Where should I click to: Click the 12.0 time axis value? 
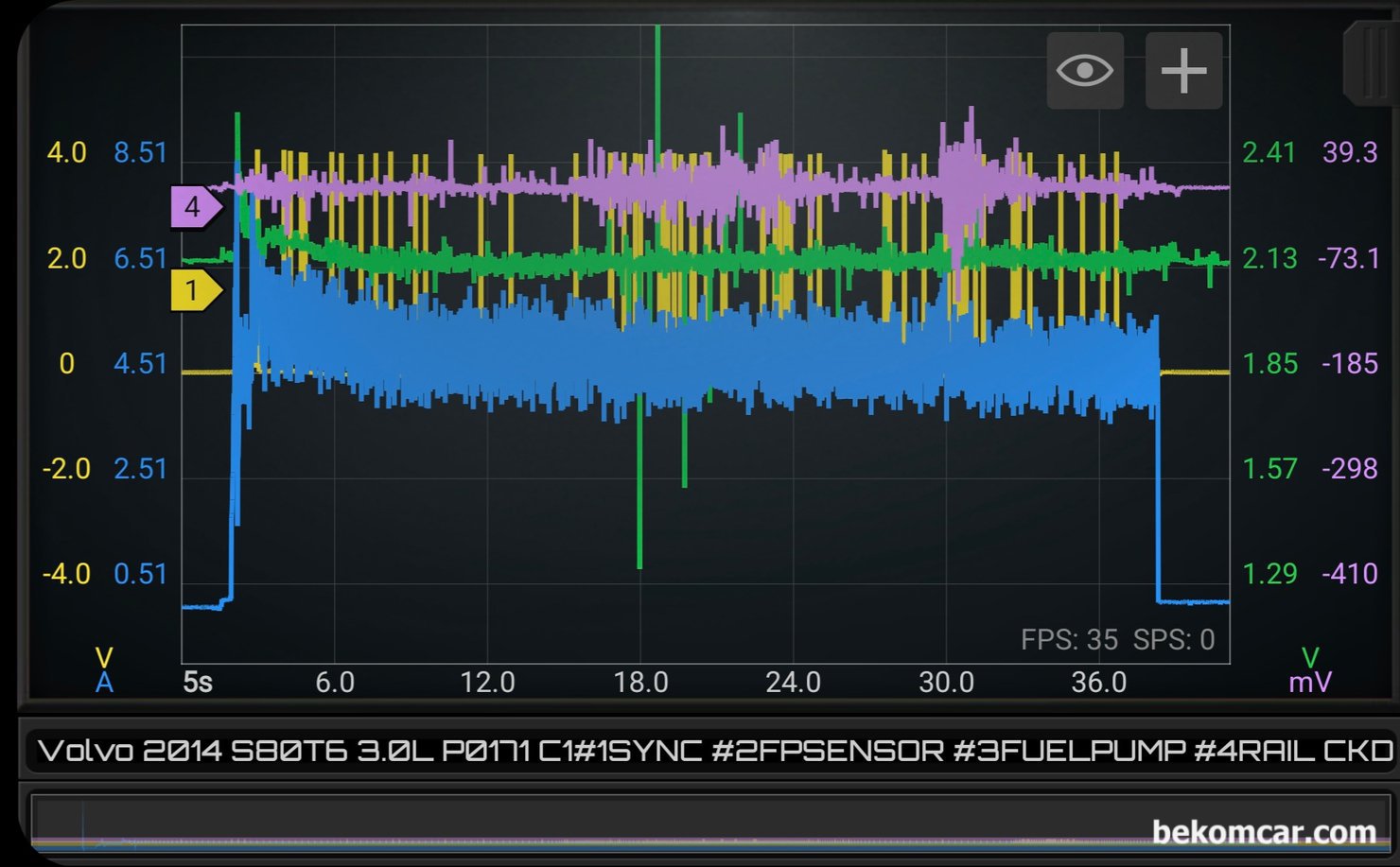[487, 683]
